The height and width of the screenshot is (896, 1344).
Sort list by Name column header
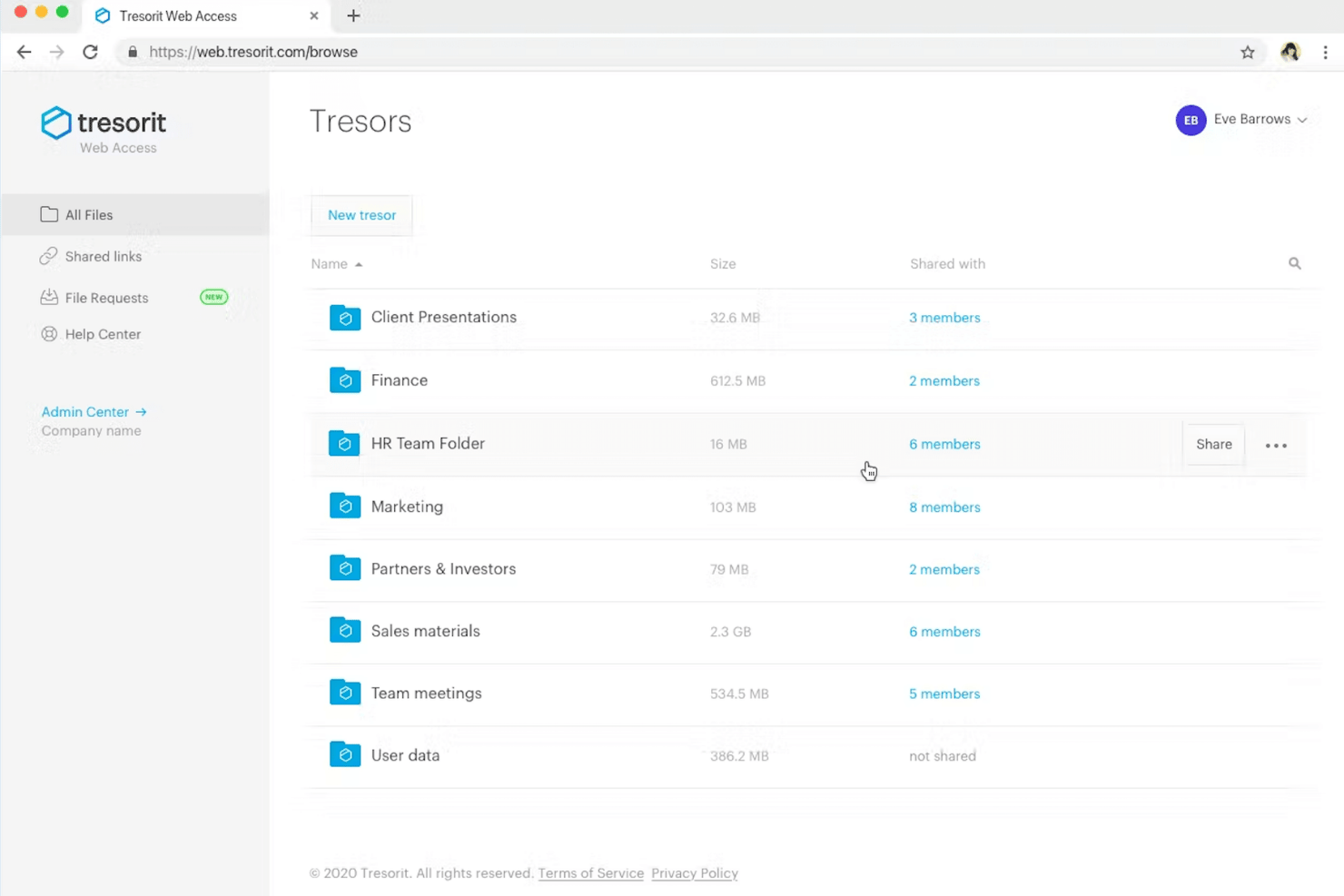click(x=337, y=264)
